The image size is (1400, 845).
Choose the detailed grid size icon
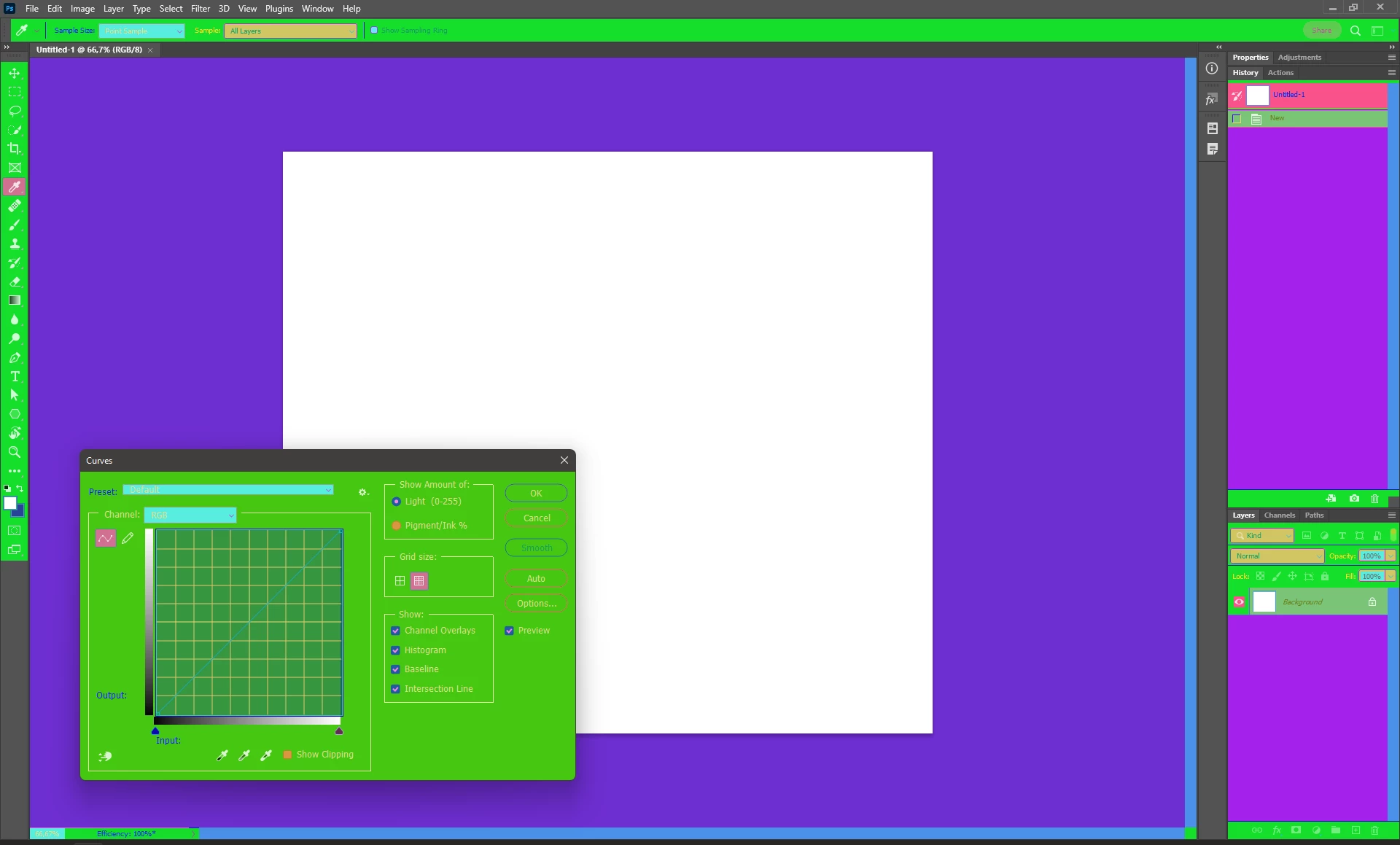[419, 581]
